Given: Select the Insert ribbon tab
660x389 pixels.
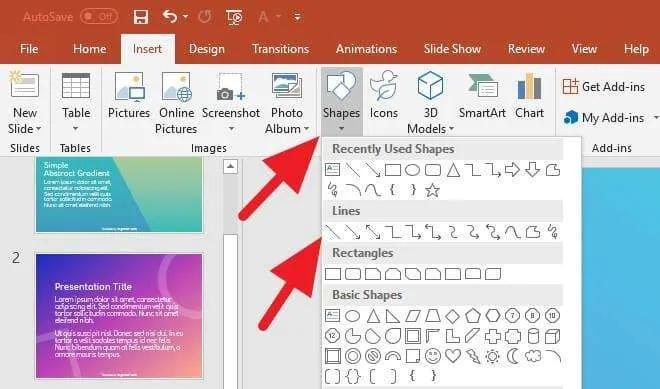Looking at the screenshot, I should pyautogui.click(x=147, y=49).
